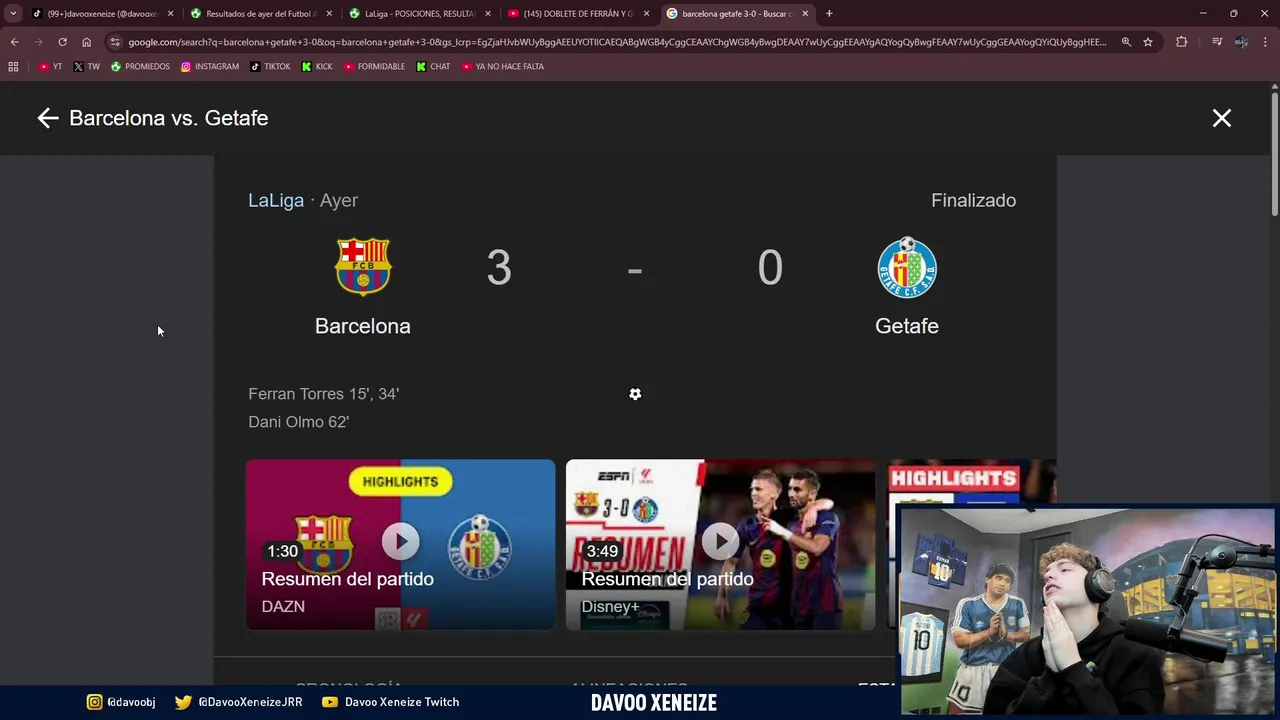1280x720 pixels.
Task: Go to the browser home page
Action: pos(86,42)
